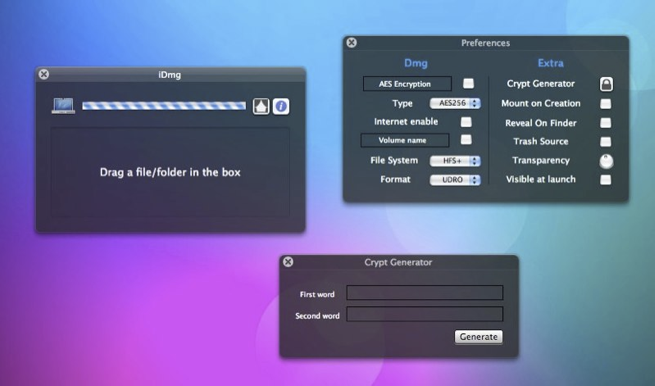
Task: Click the Volume name text field
Action: [x=405, y=140]
